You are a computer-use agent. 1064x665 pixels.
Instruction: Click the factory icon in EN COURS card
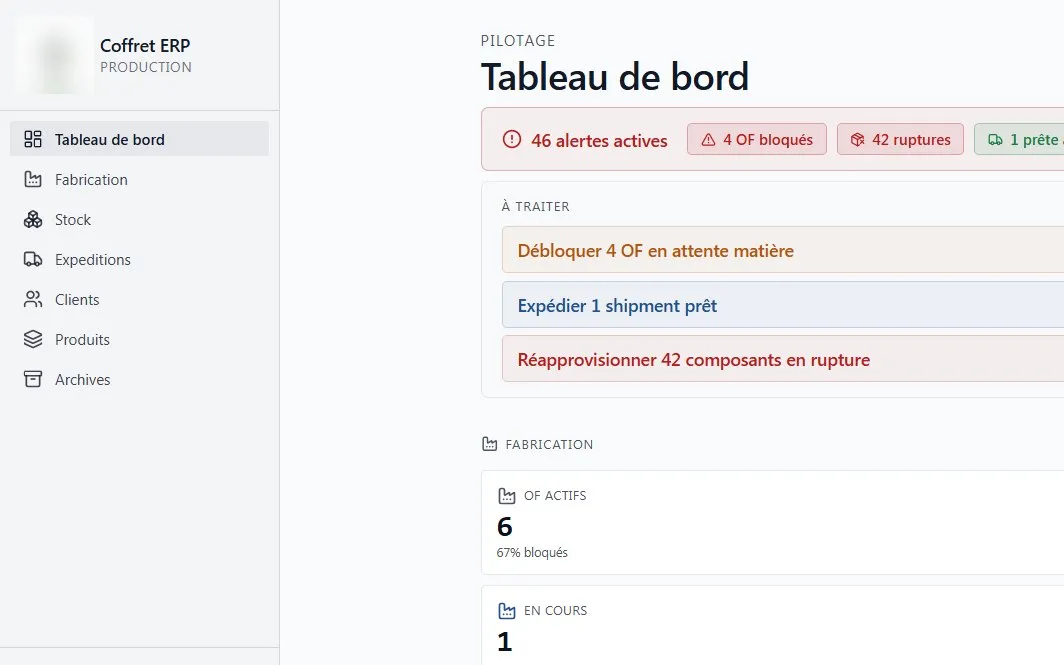507,610
